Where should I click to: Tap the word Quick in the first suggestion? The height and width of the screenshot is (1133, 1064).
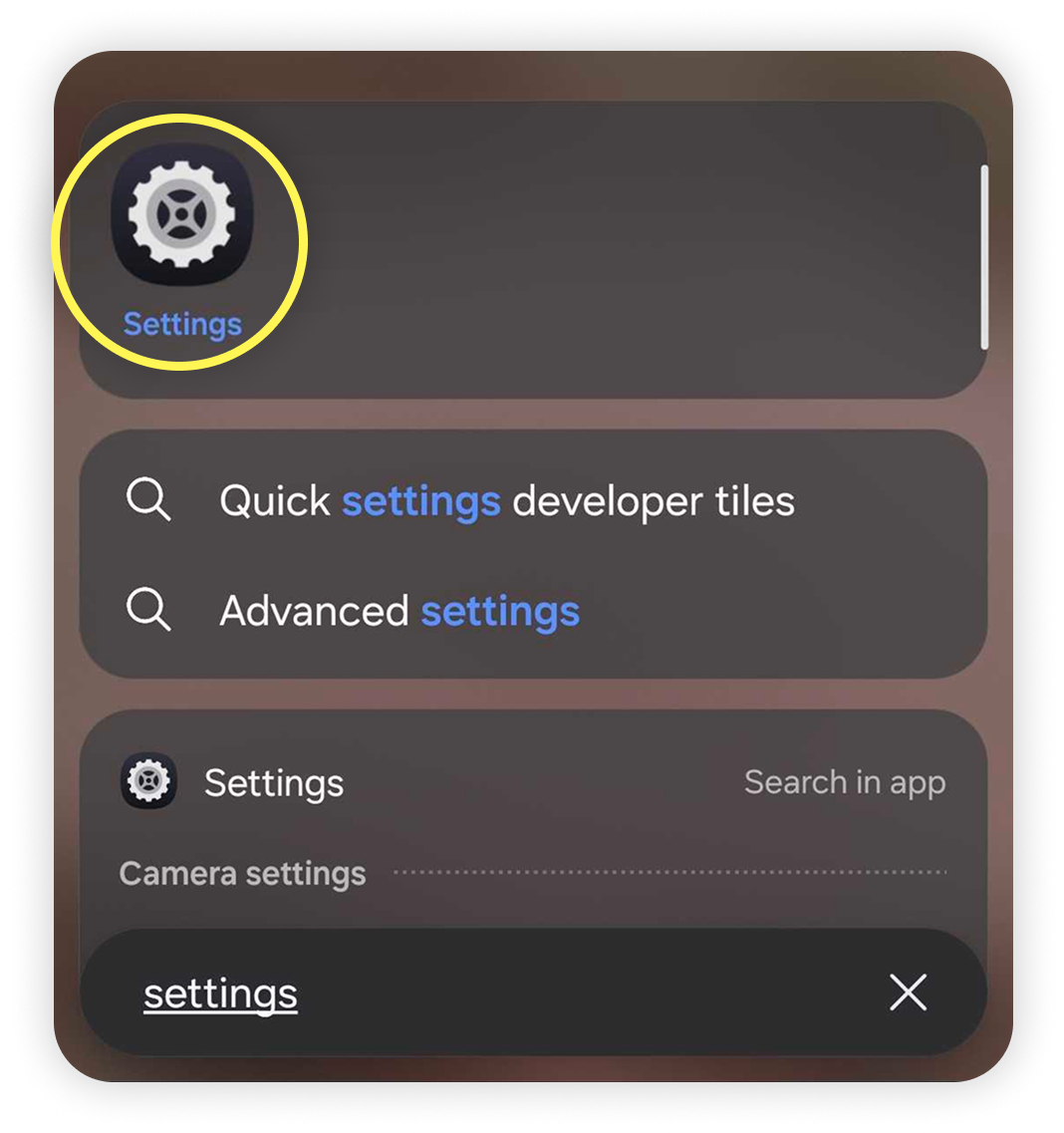(275, 501)
